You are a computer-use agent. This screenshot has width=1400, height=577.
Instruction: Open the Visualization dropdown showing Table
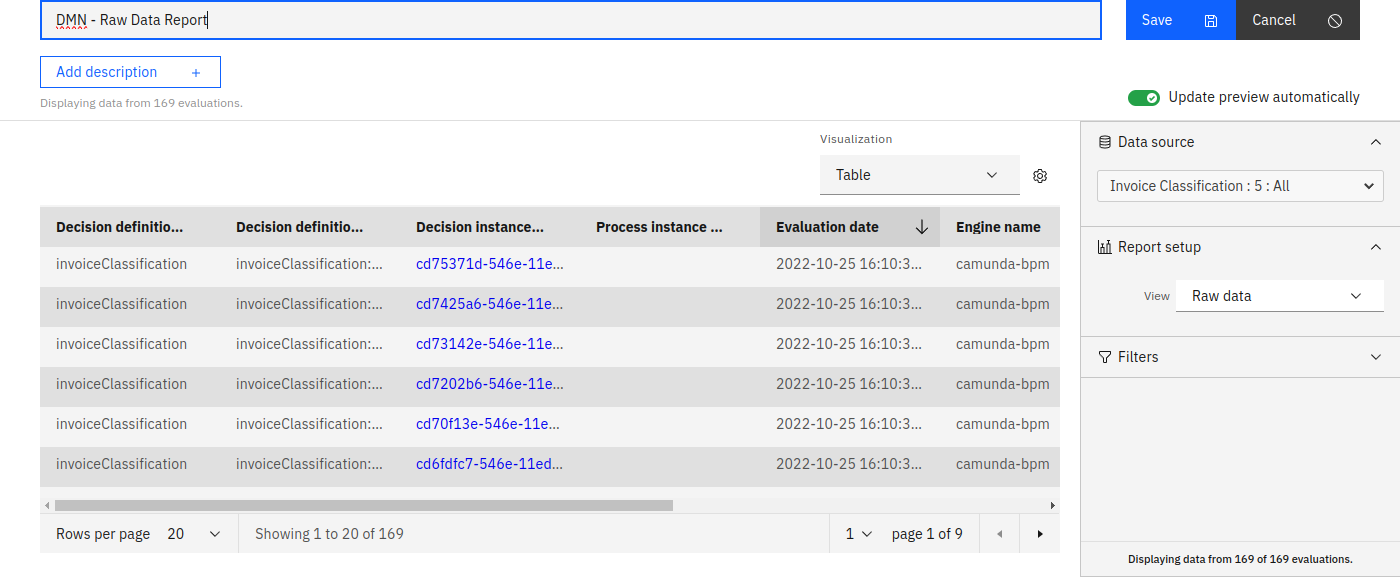tap(919, 174)
